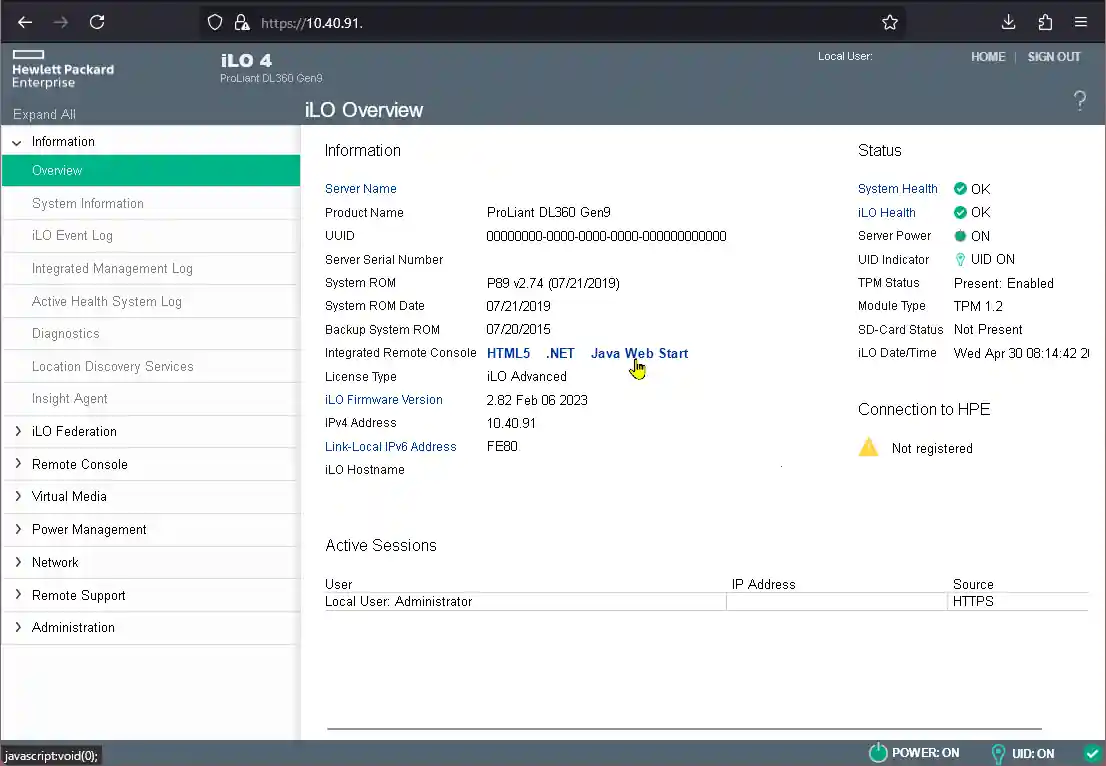Open the Link-Local IPv6 Address link

390,446
